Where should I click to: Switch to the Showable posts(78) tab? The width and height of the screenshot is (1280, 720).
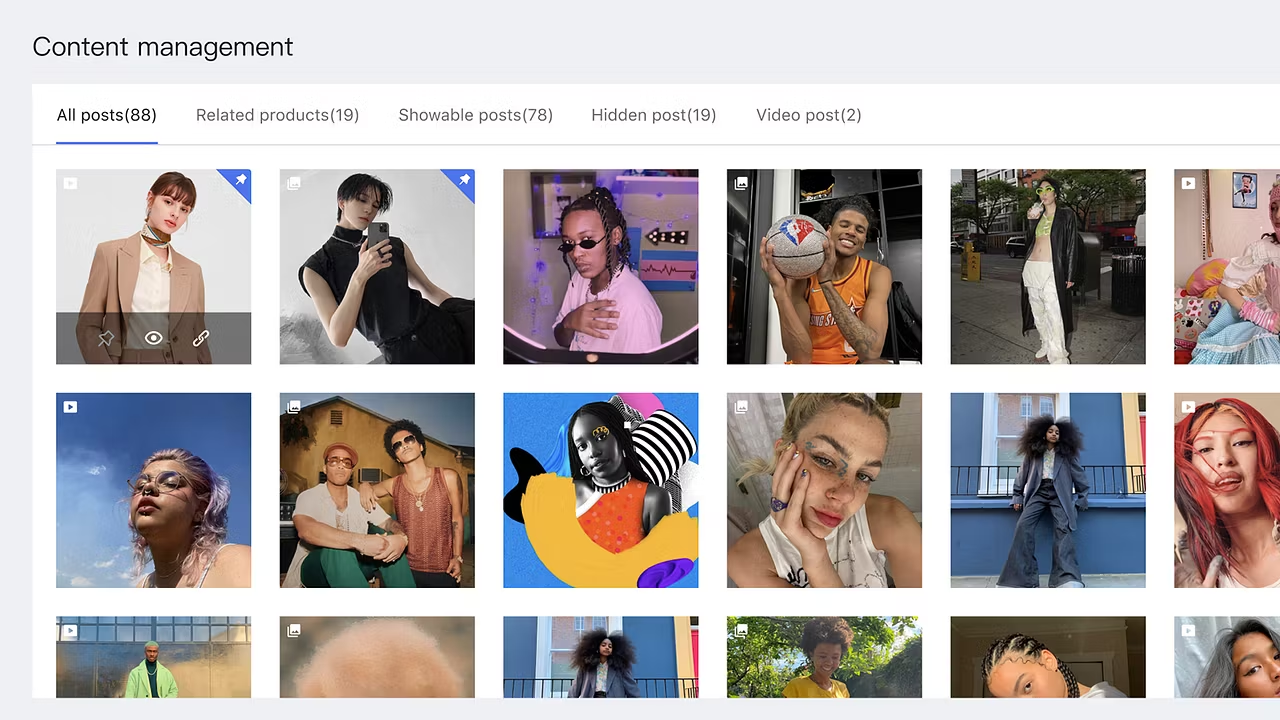tap(475, 115)
